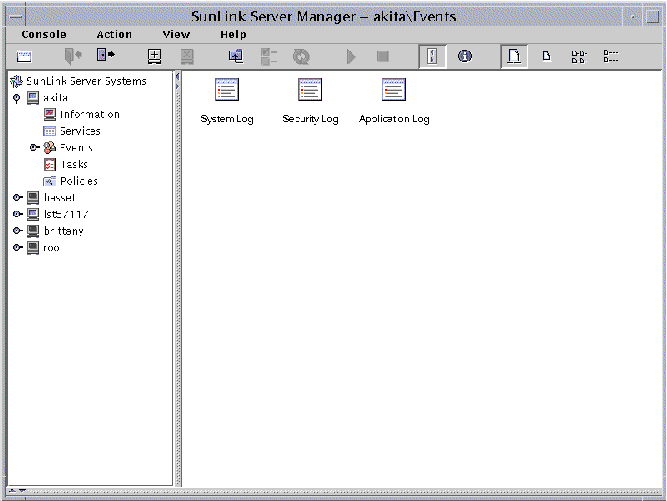Click the split pane collapse-left arrow
667x501 pixels.
point(178,77)
